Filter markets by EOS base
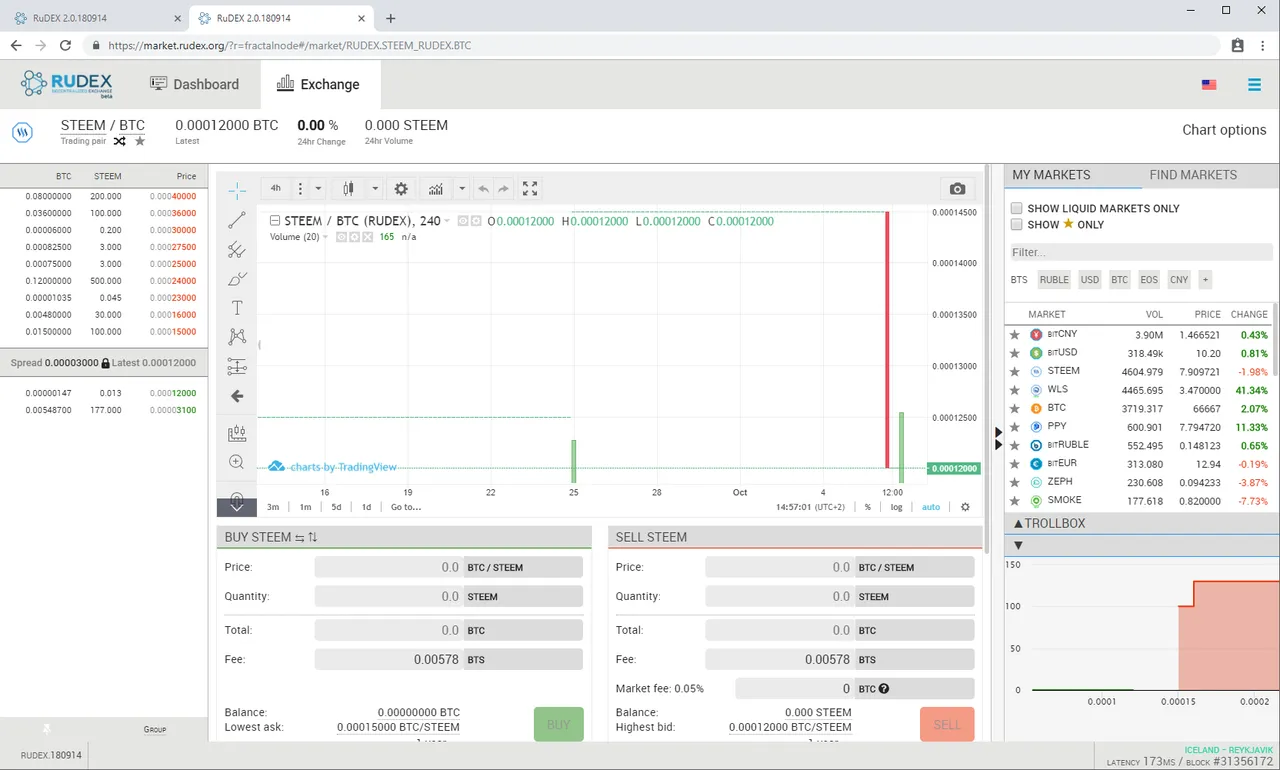The height and width of the screenshot is (770, 1280). click(x=1149, y=280)
